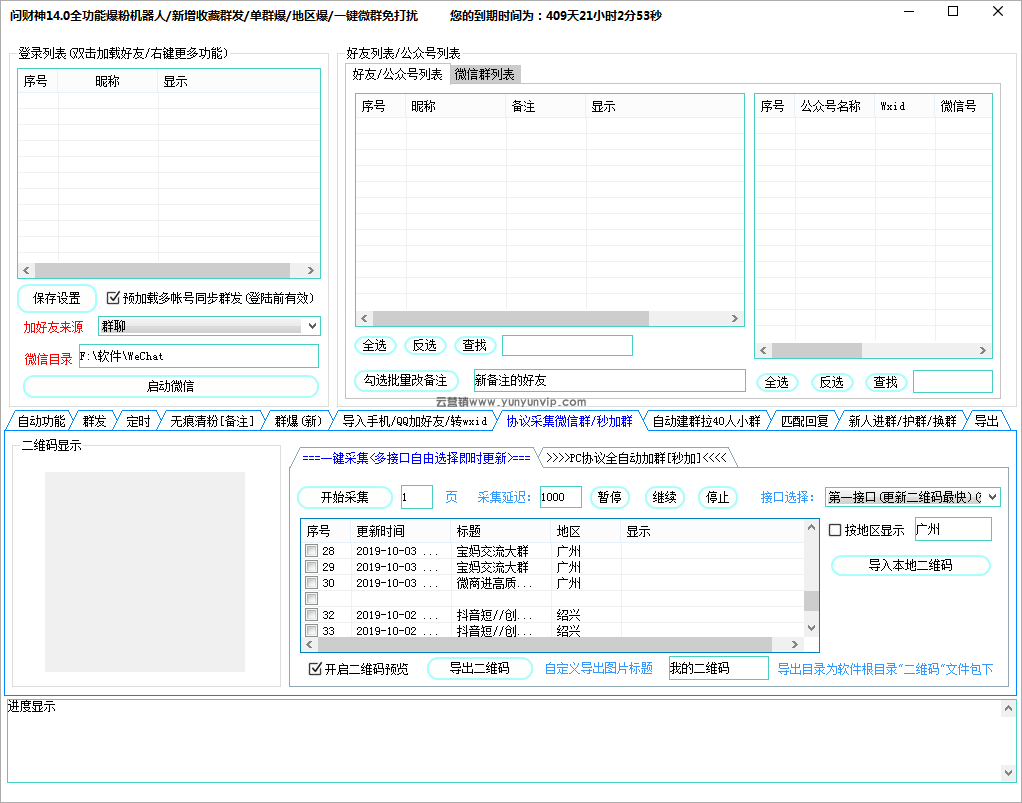
Task: Pause collection with the 暂停 button
Action: [609, 497]
